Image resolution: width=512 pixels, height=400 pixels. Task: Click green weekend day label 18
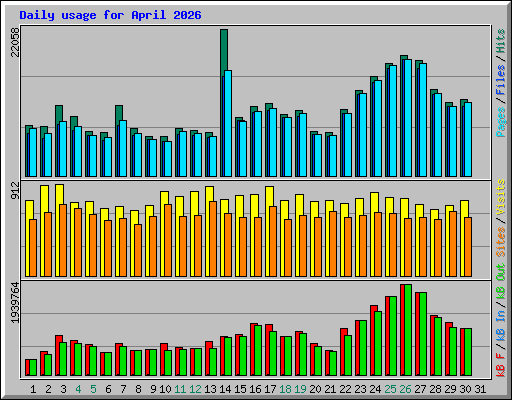285,389
